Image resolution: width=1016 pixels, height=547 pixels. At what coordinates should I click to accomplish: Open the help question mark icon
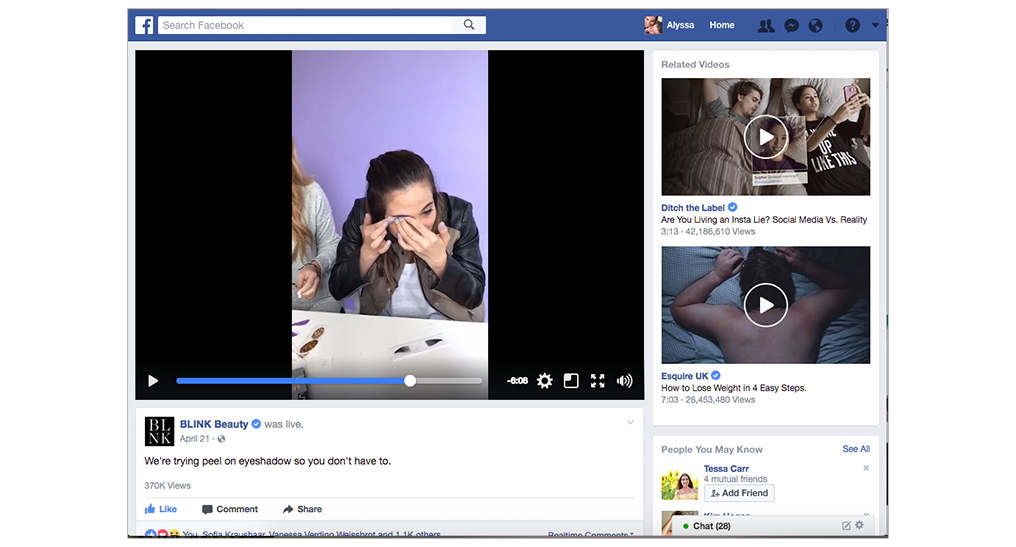point(853,25)
